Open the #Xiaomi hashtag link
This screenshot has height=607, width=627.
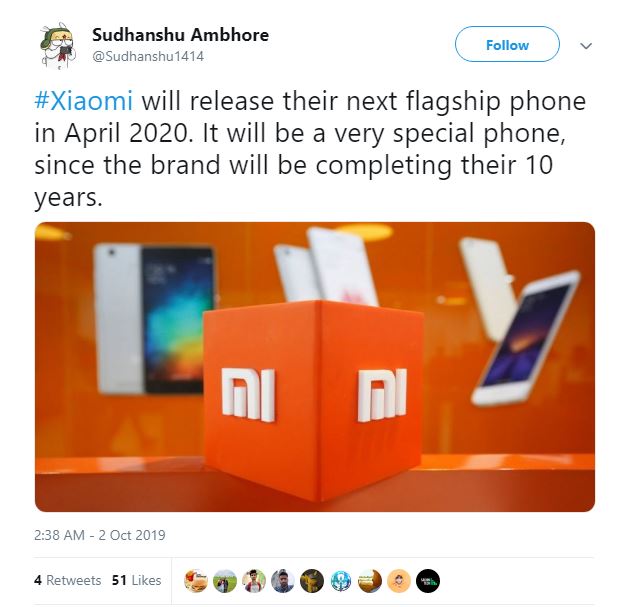coord(84,101)
